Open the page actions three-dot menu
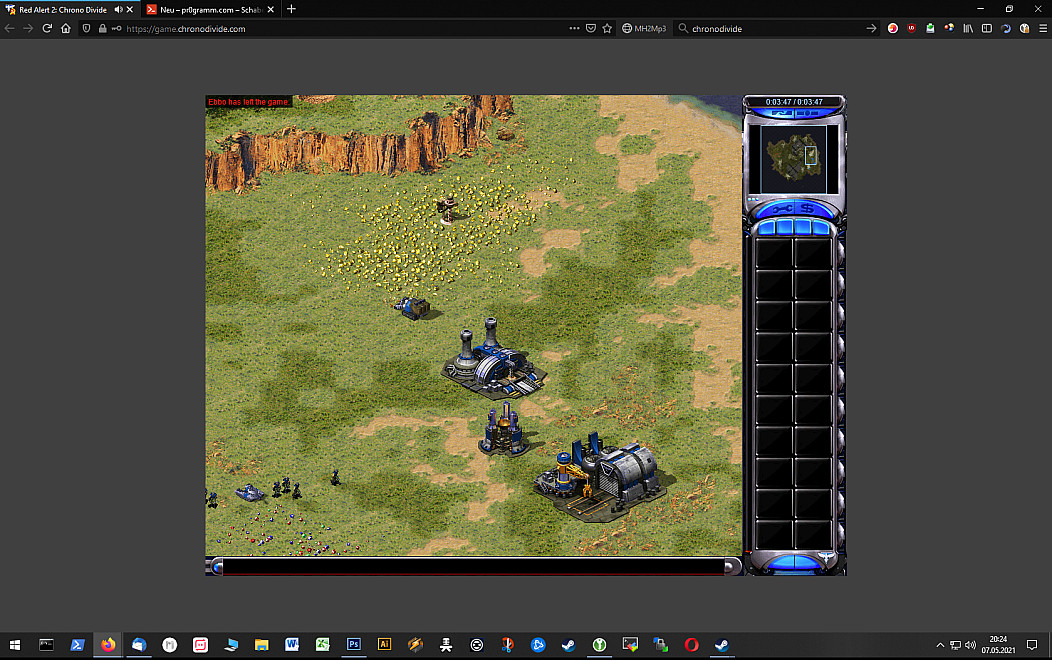 [x=574, y=29]
